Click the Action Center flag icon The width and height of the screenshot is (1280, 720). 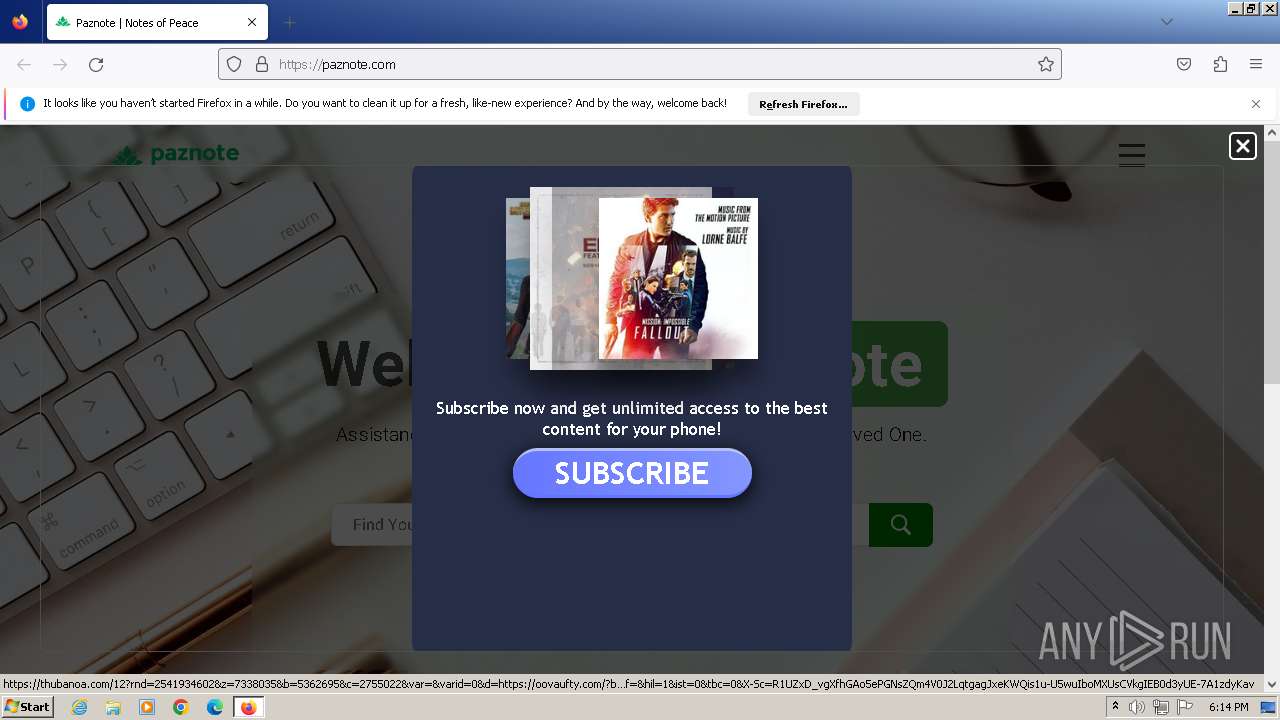point(1185,707)
